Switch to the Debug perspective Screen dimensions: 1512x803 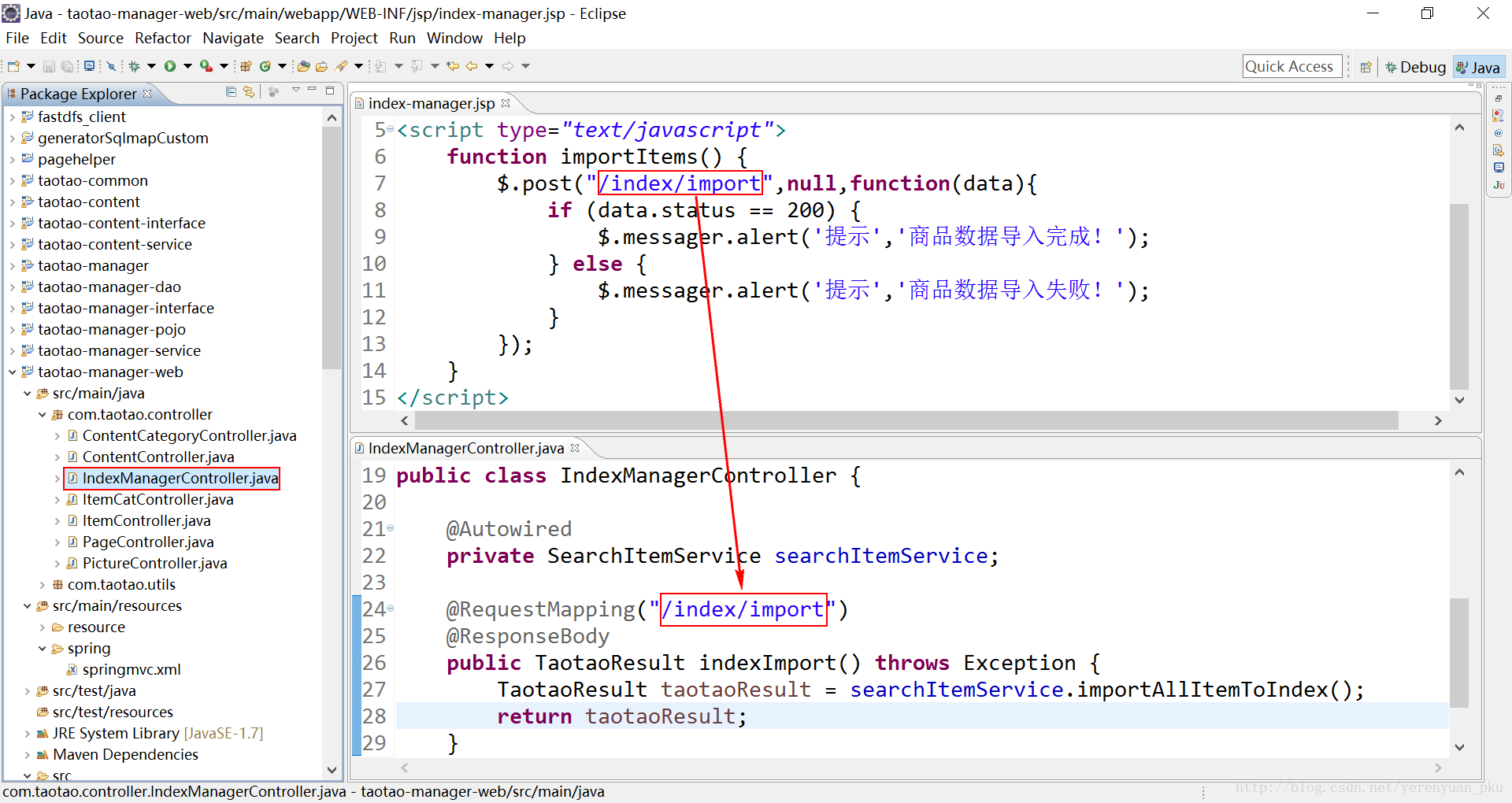(x=1416, y=67)
